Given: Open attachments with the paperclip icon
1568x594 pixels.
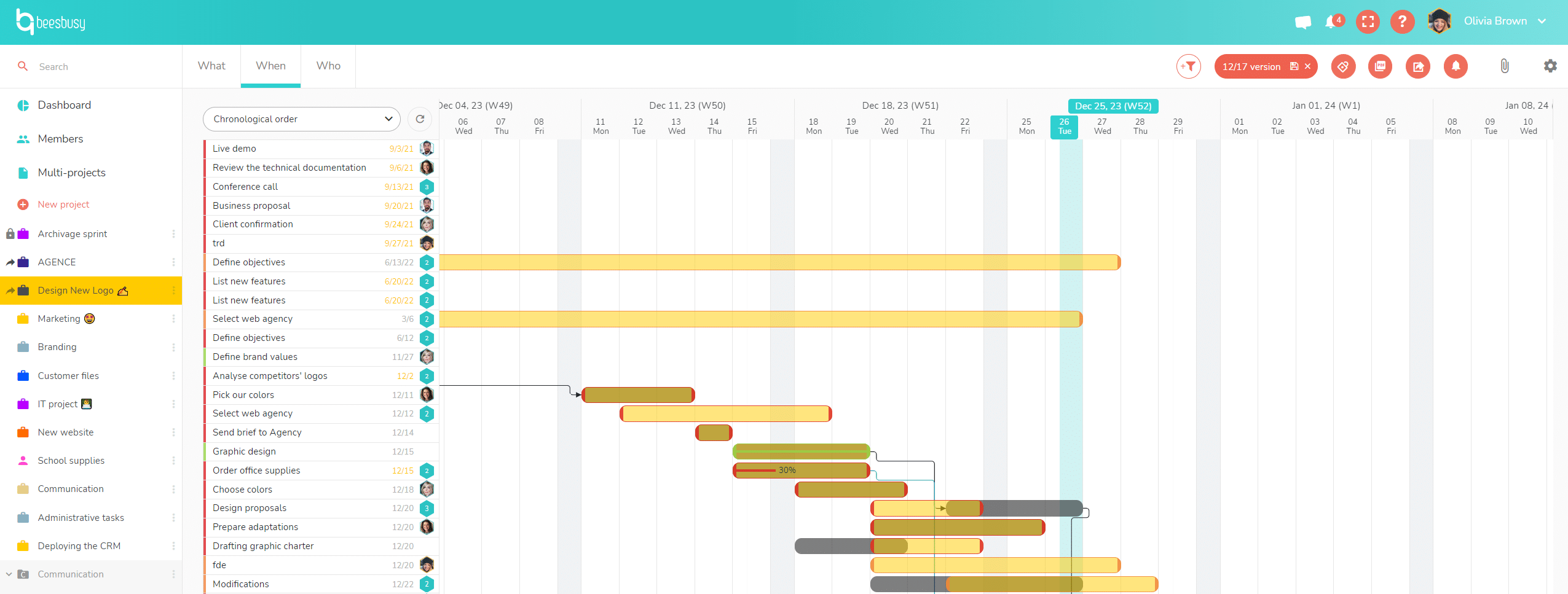Looking at the screenshot, I should 1504,66.
